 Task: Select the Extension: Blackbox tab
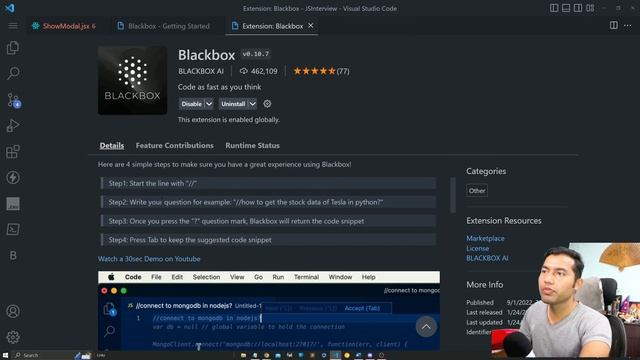click(x=272, y=26)
